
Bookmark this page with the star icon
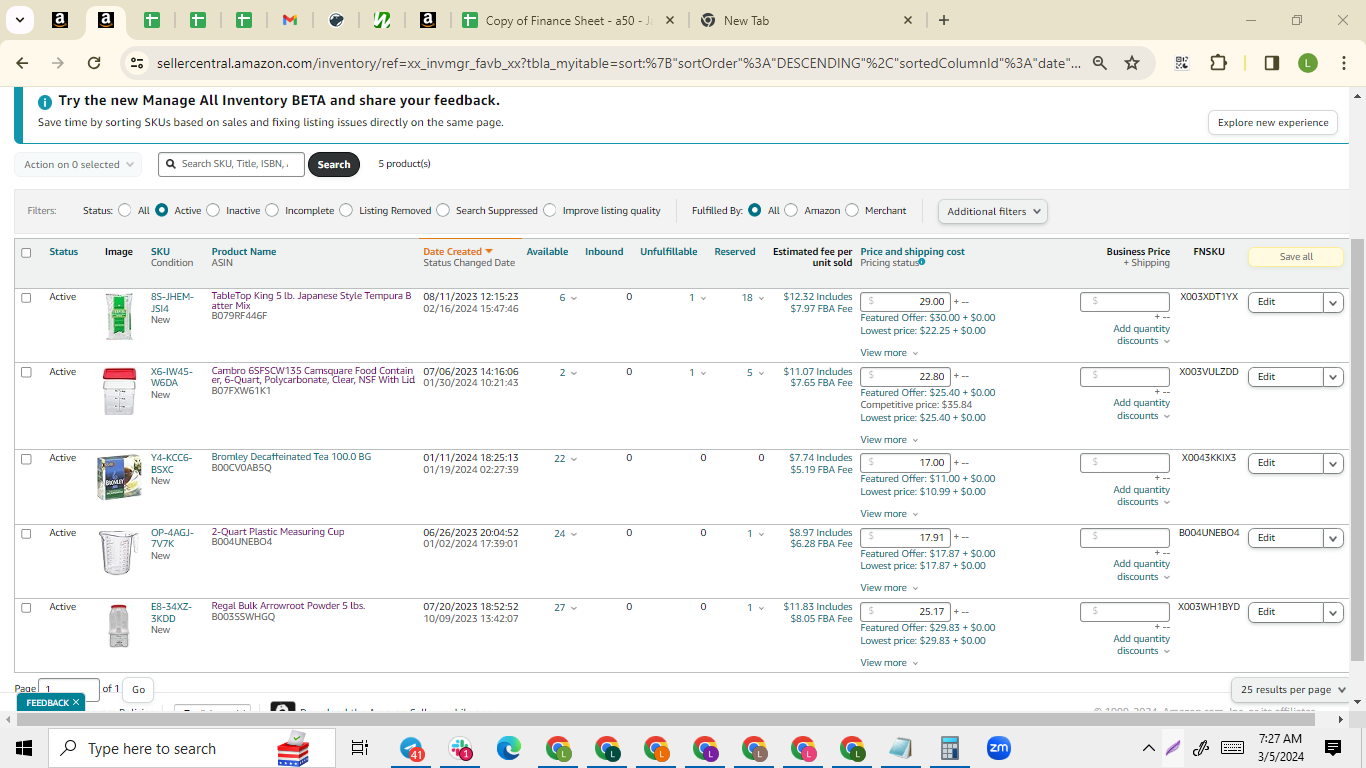coord(1132,63)
